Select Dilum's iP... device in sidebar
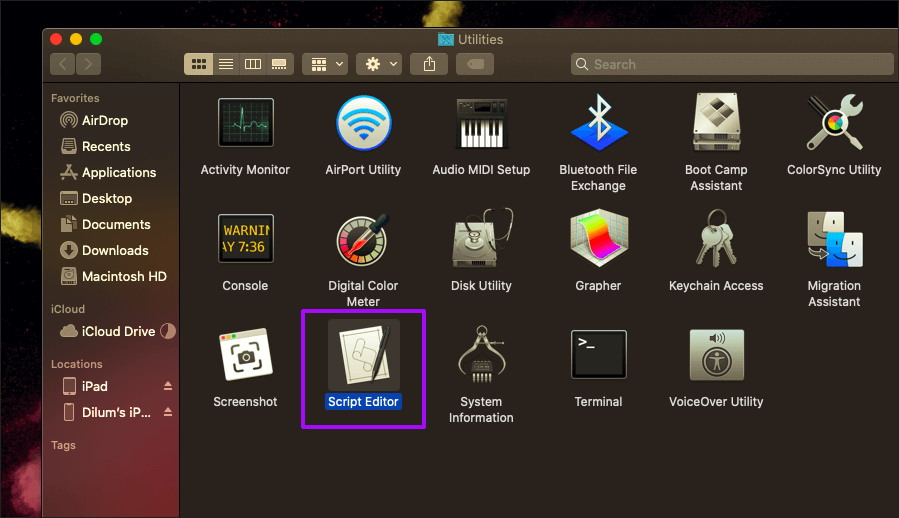899x518 pixels. click(103, 412)
